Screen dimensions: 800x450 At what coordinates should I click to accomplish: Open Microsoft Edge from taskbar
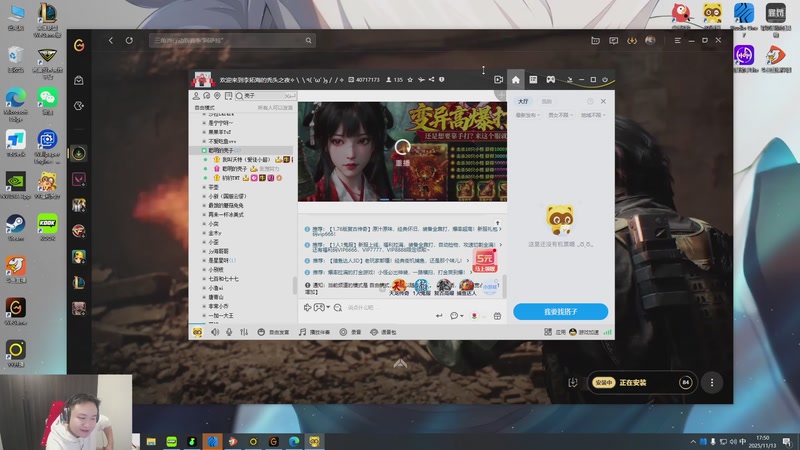tap(294, 441)
